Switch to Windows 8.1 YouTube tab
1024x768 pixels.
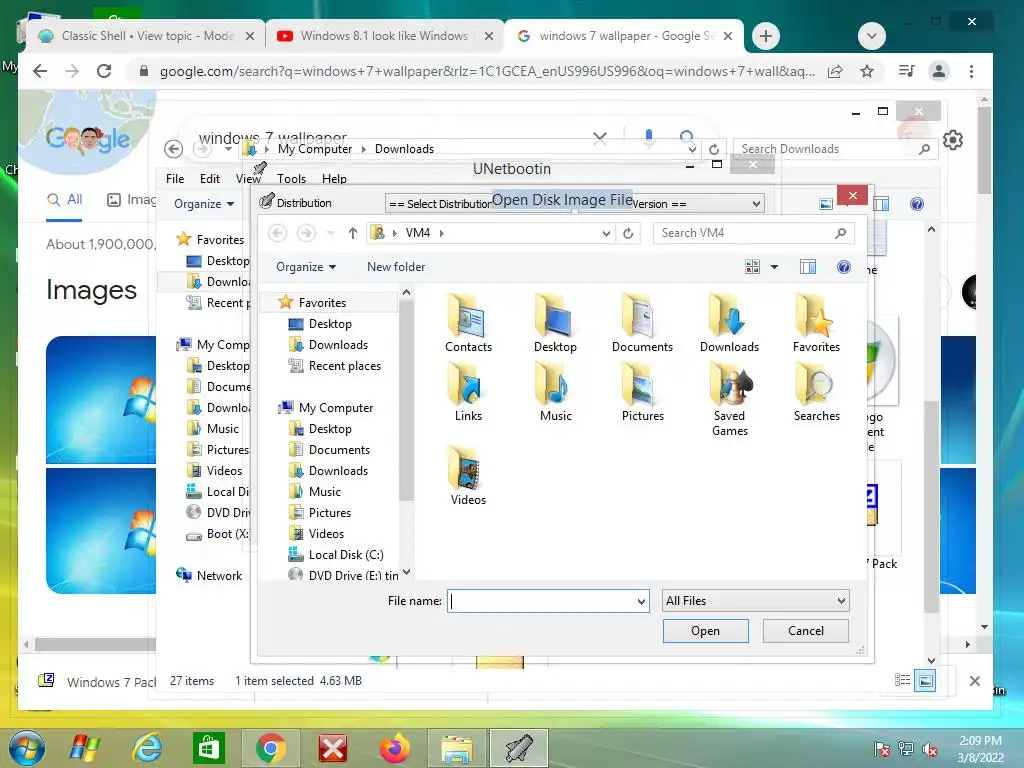(384, 36)
